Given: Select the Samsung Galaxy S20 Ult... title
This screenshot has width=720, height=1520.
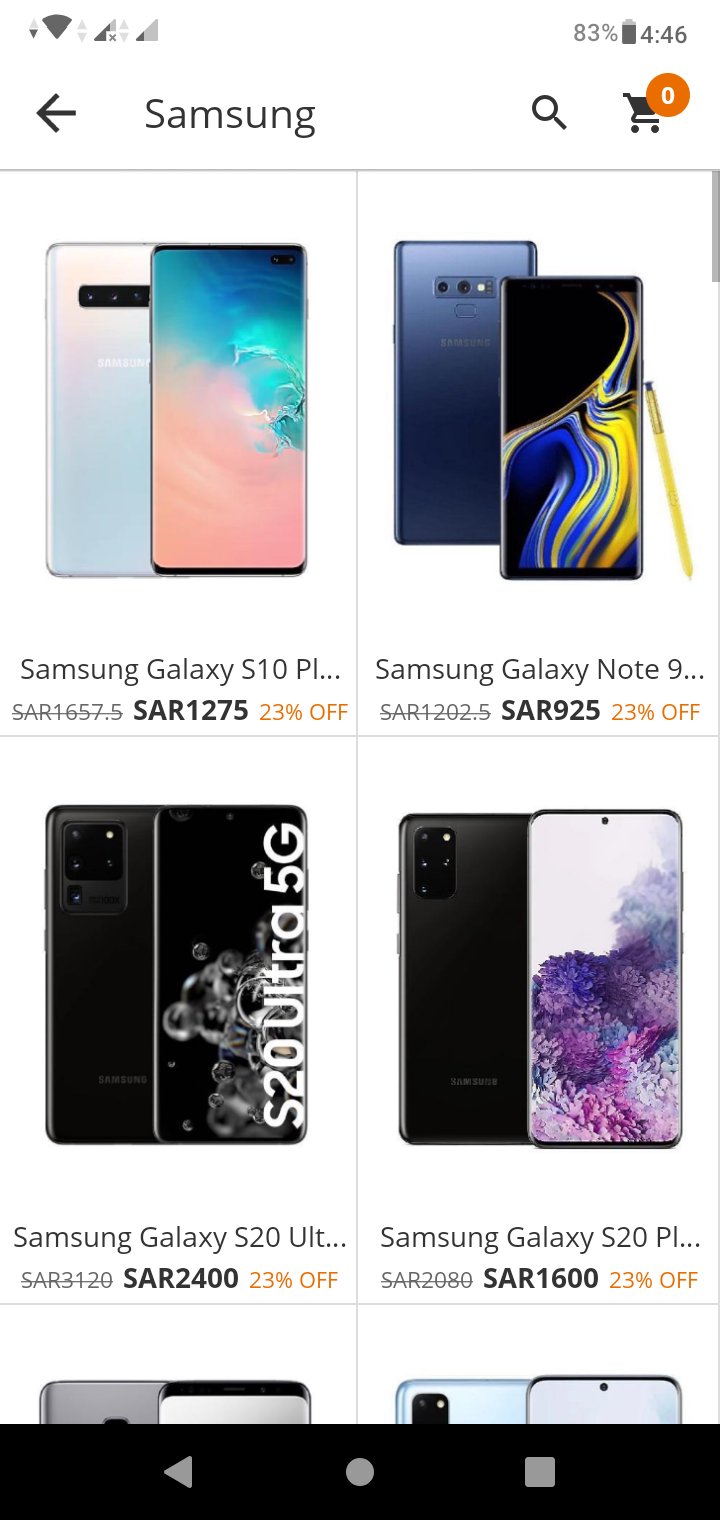Looking at the screenshot, I should [x=180, y=1237].
